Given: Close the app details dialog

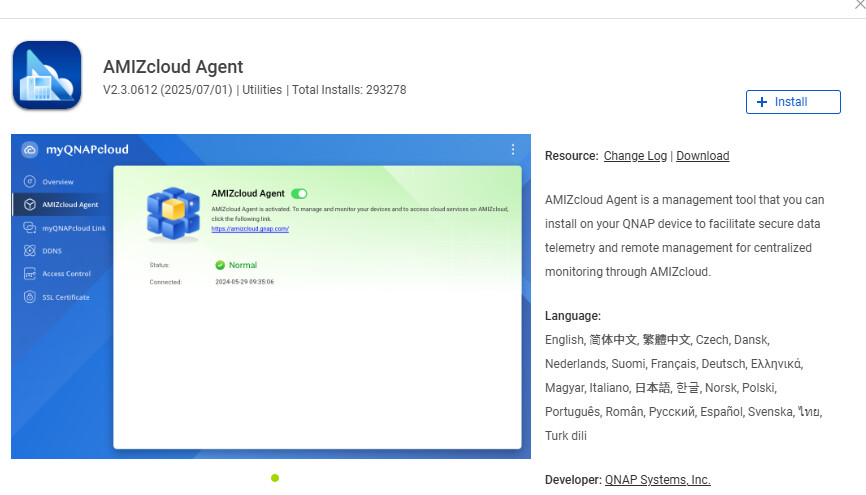Looking at the screenshot, I should [859, 5].
